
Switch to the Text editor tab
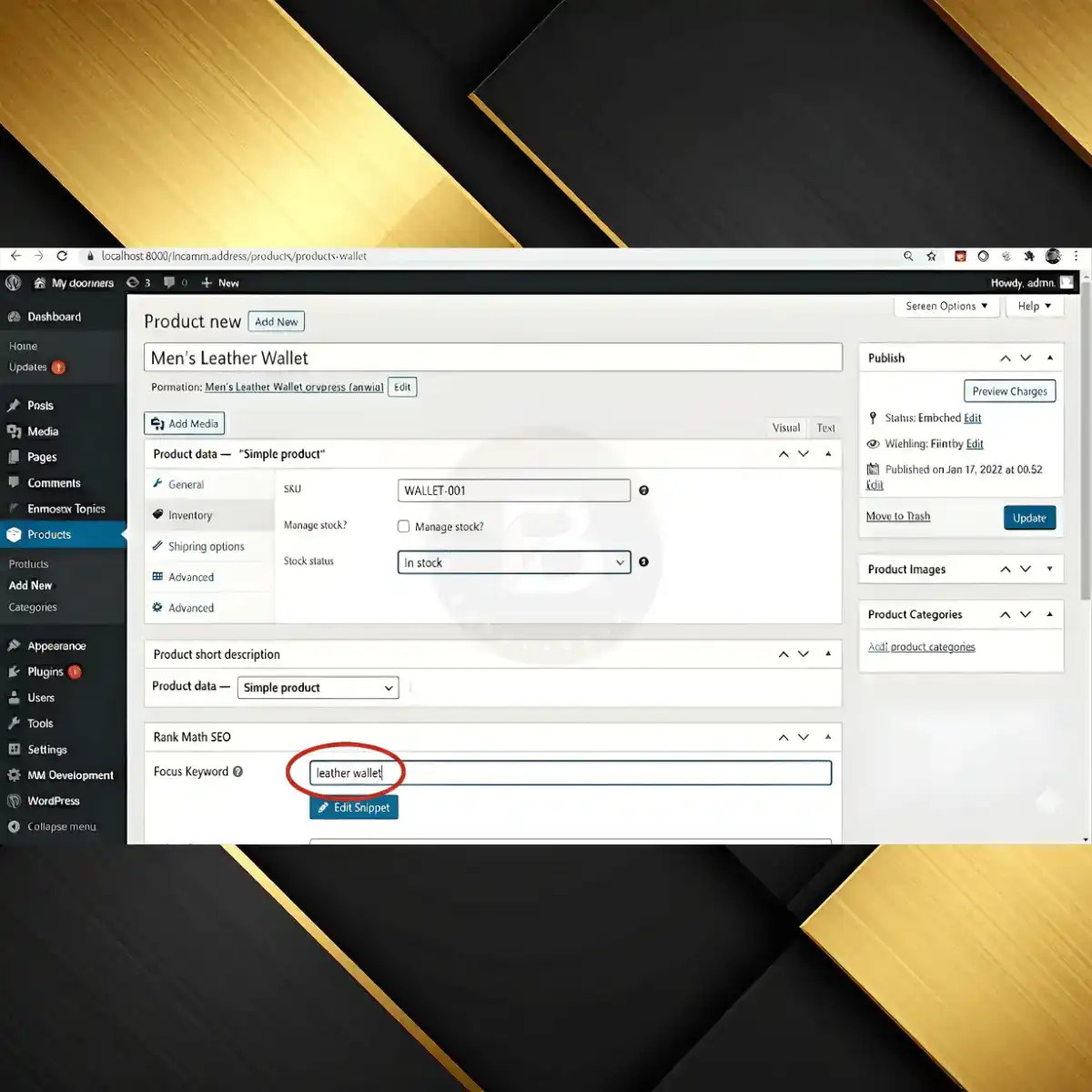[x=825, y=428]
